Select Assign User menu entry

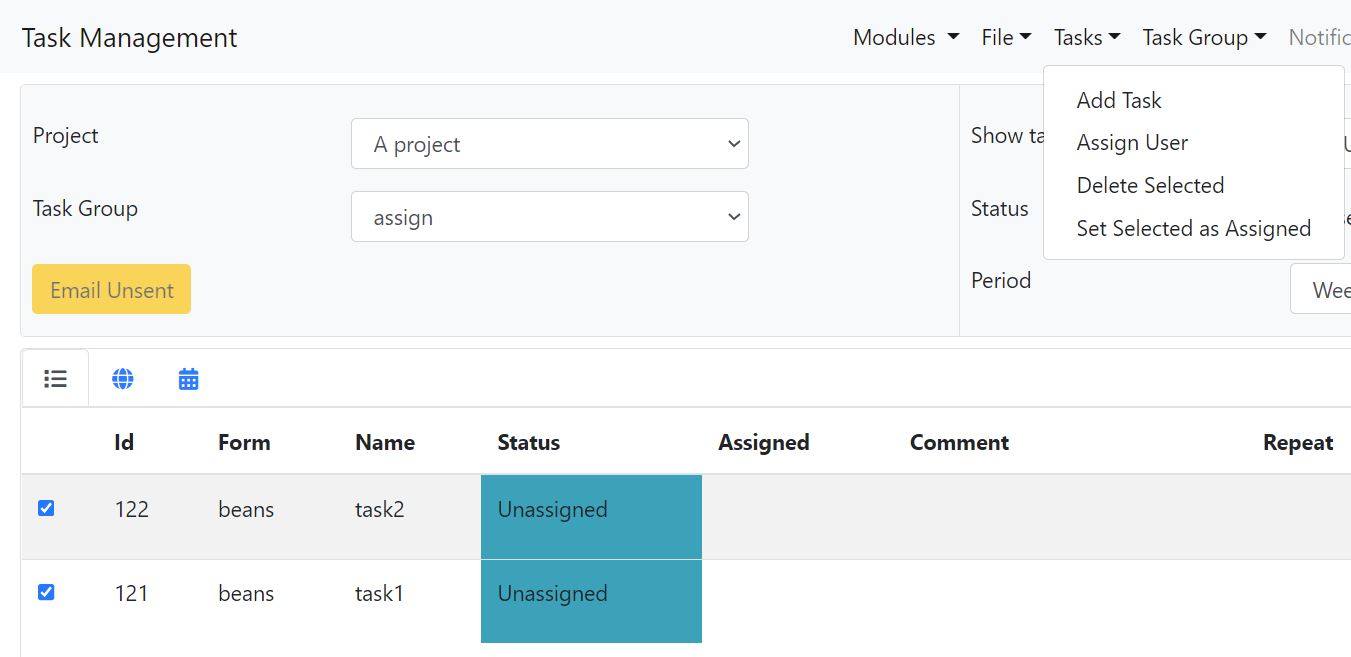(x=1132, y=143)
